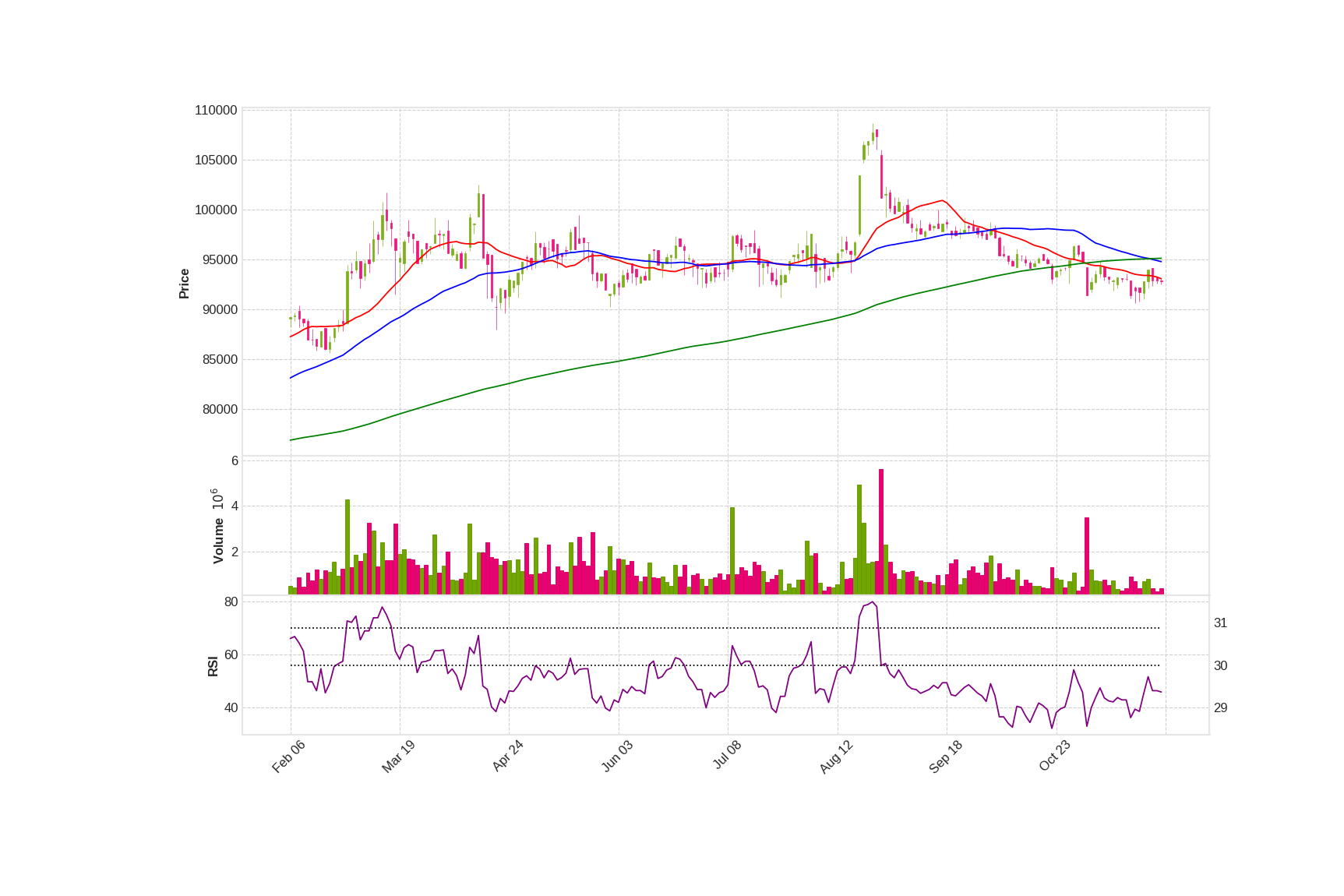Click the 100000 price axis label
Image resolution: width=1344 pixels, height=896 pixels.
(x=216, y=210)
